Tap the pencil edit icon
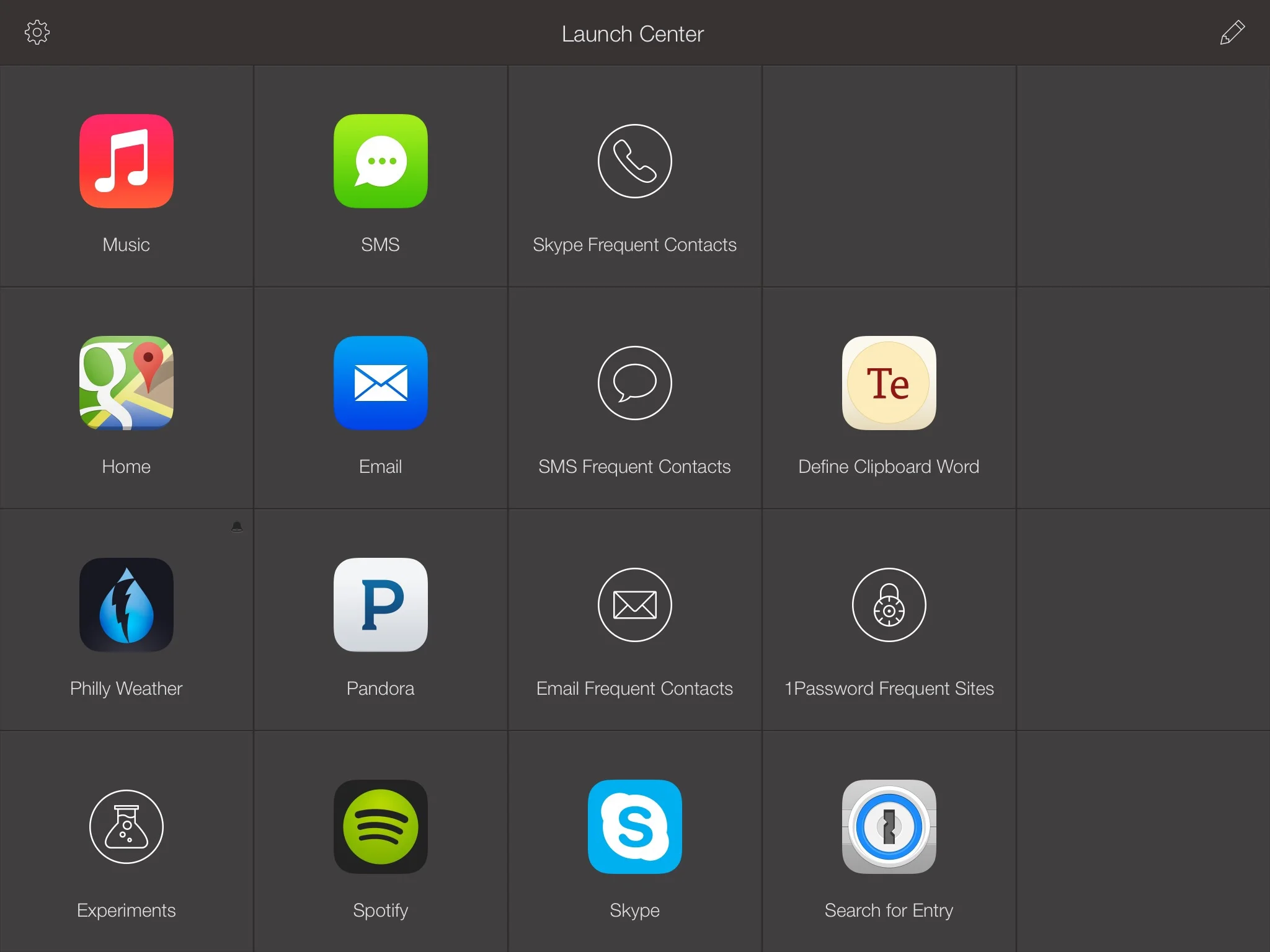The height and width of the screenshot is (952, 1270). [x=1232, y=32]
